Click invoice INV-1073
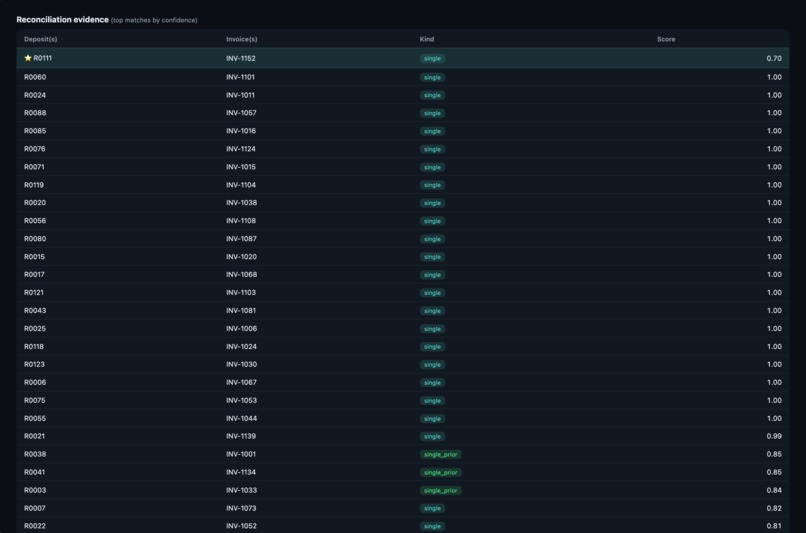806x533 pixels. (x=241, y=508)
